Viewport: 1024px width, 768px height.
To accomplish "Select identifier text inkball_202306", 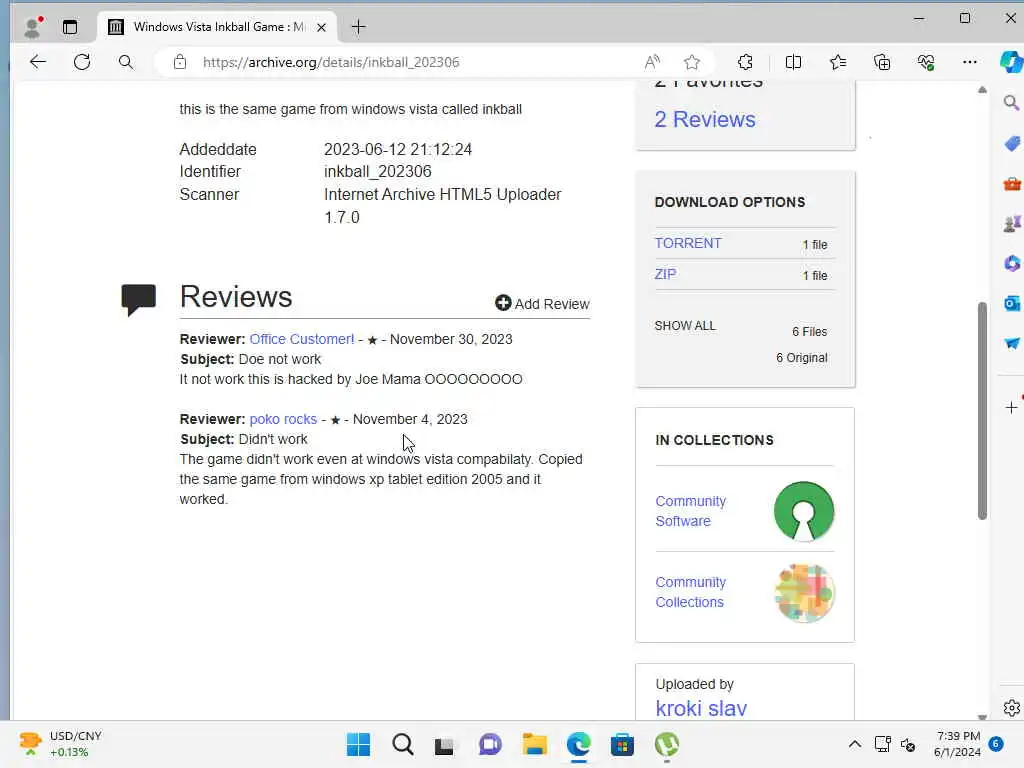I will click(377, 172).
